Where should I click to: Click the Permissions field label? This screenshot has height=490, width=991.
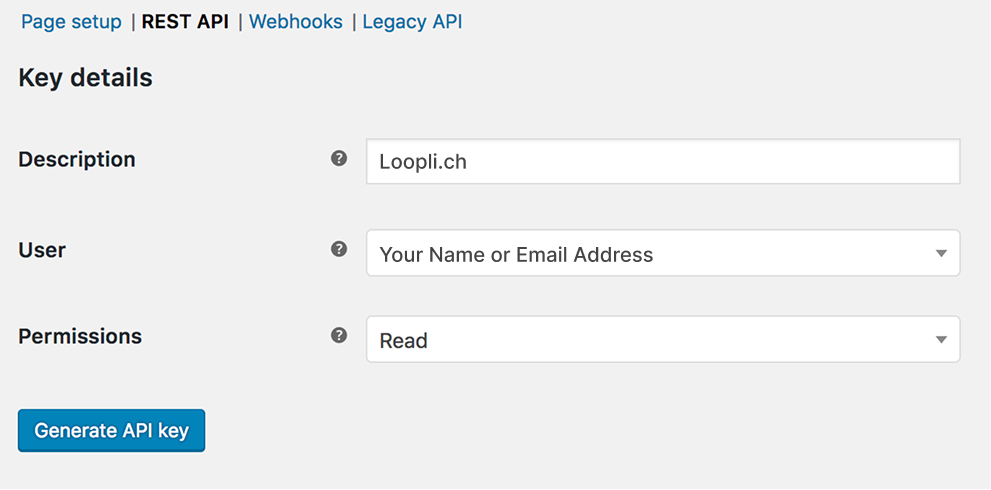point(80,336)
